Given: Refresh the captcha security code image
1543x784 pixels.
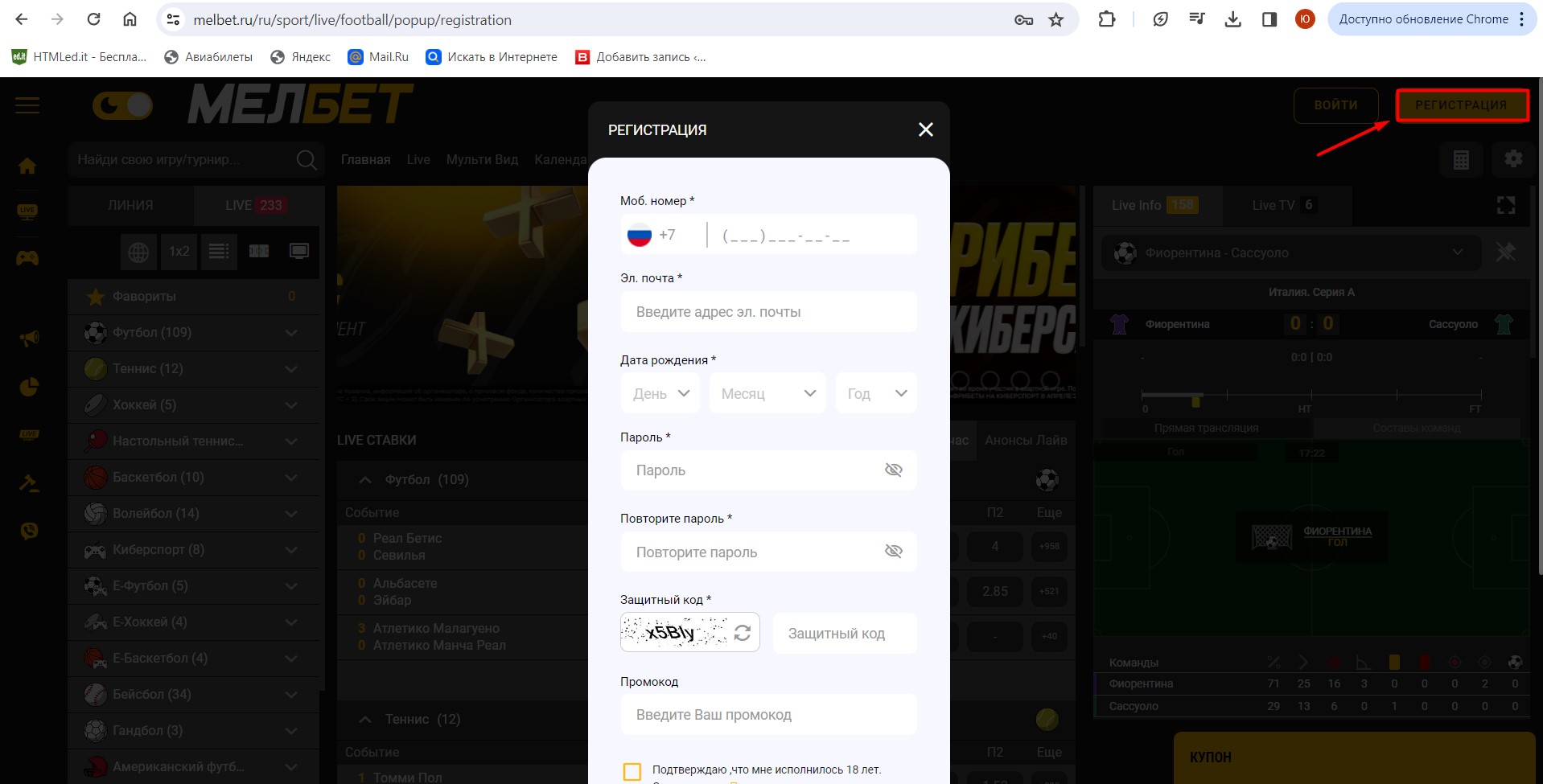Looking at the screenshot, I should click(742, 633).
